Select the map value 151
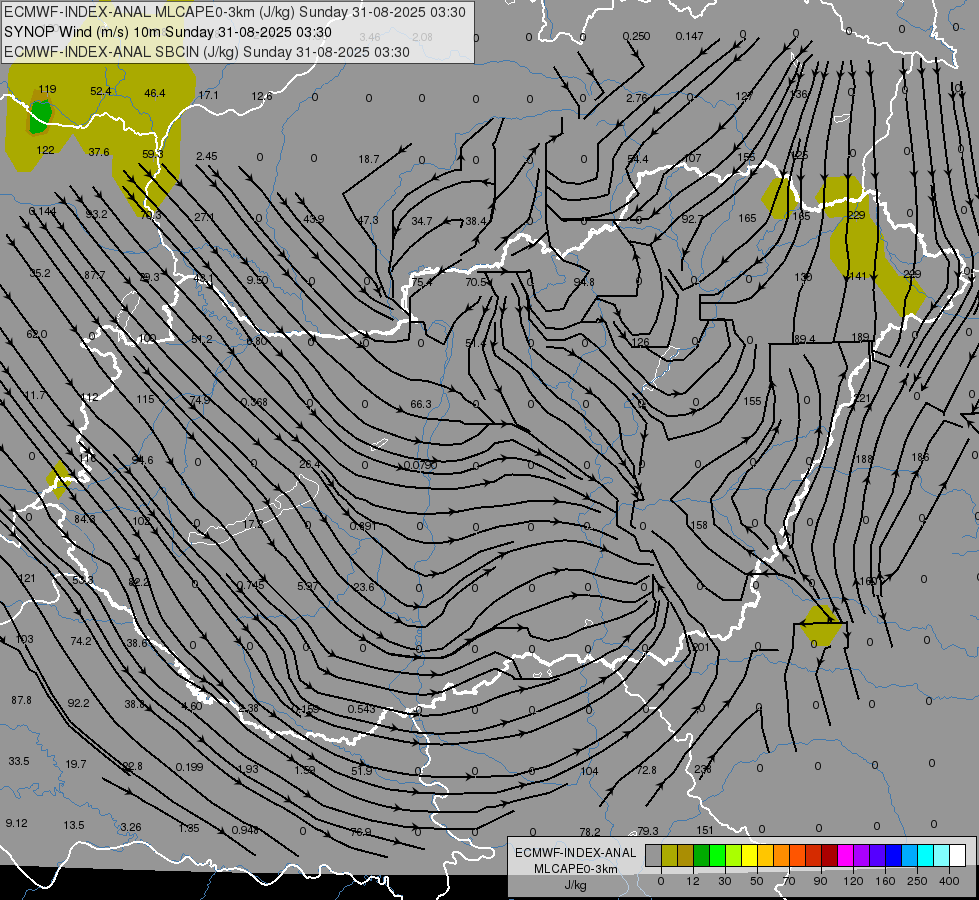Screen dimensions: 979x900 point(705,830)
